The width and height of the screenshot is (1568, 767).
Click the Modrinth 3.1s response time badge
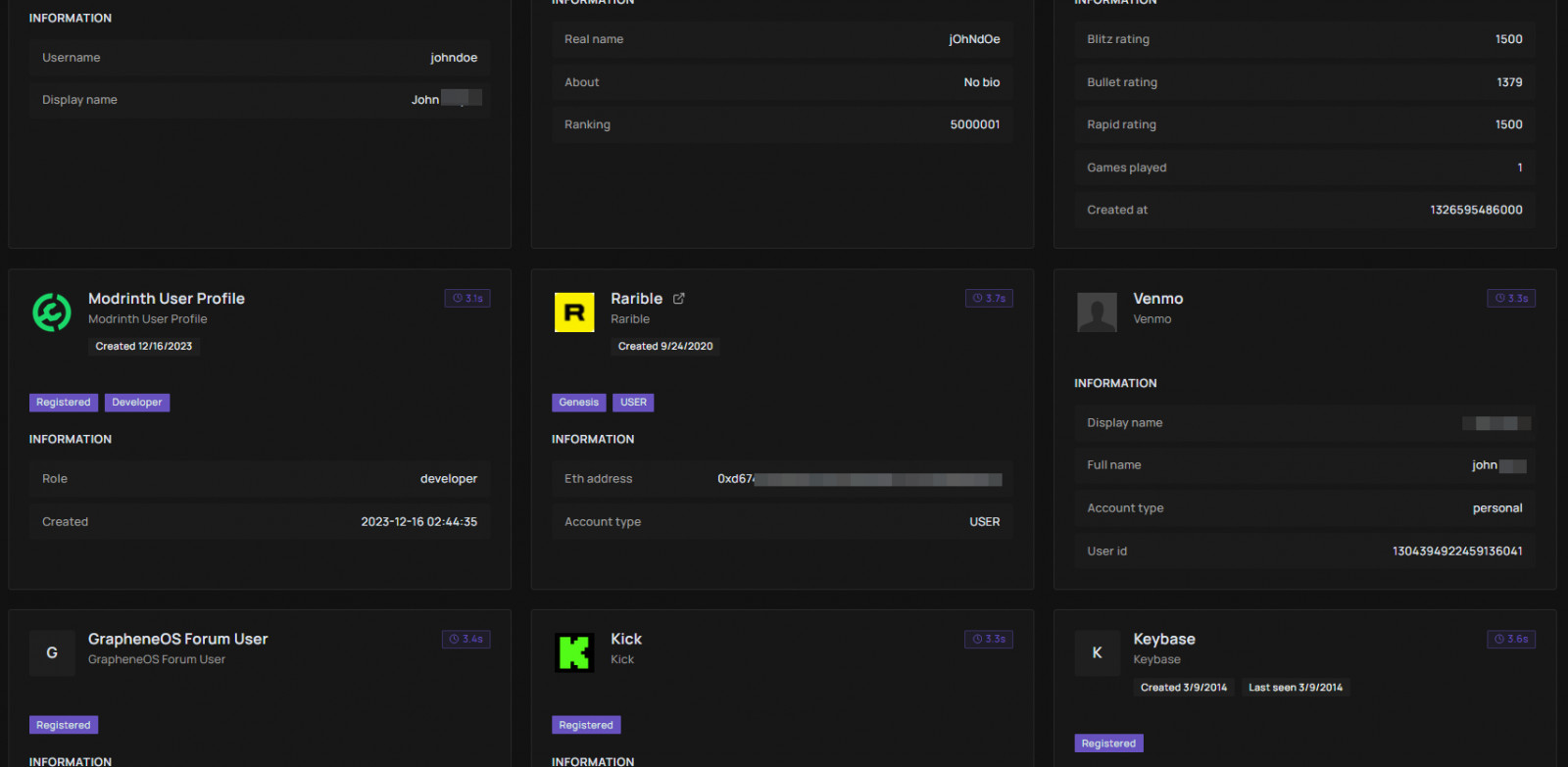click(467, 299)
